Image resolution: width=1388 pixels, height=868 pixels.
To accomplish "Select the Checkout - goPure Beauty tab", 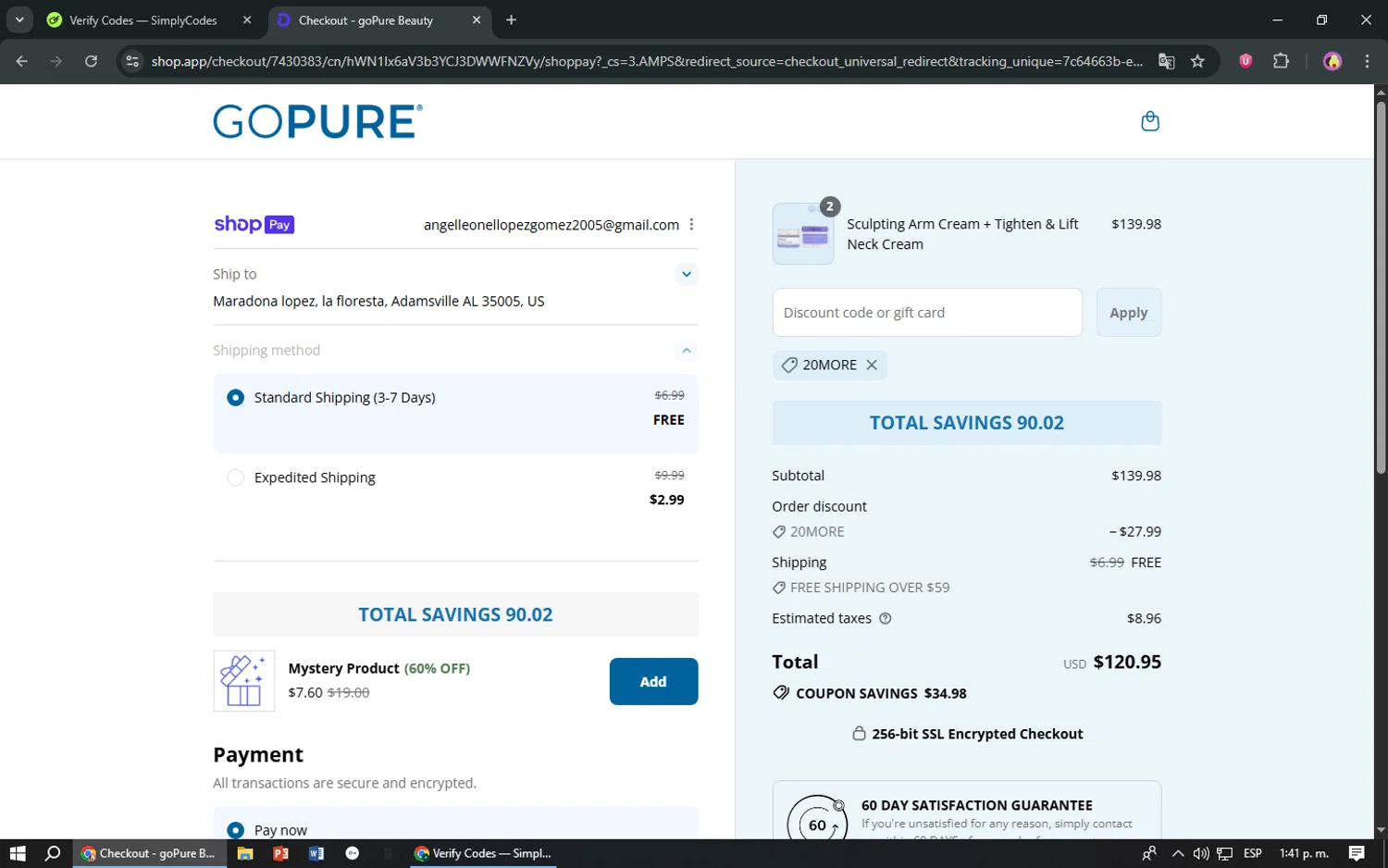I will pos(366,20).
